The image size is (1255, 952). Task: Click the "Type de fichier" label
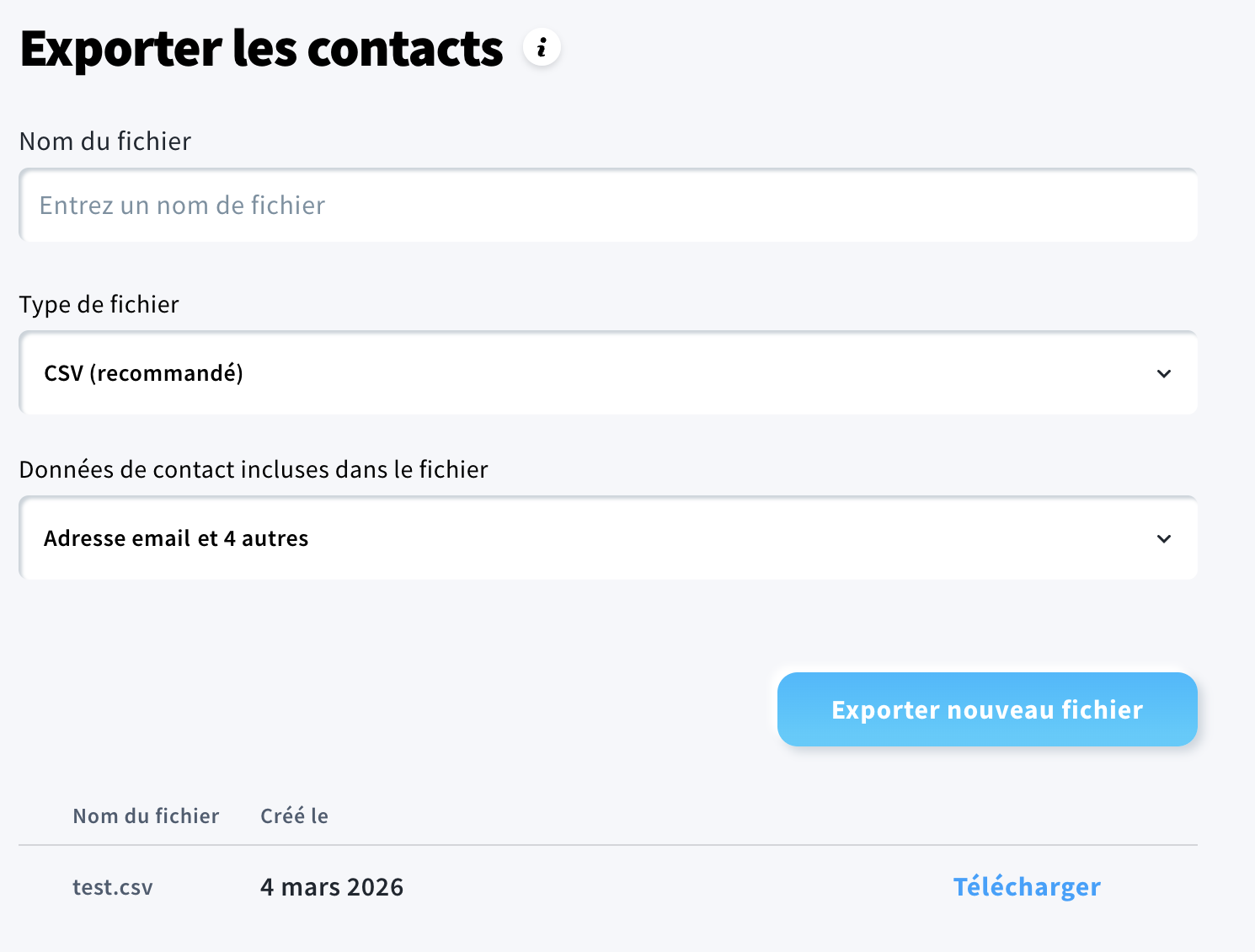coord(99,304)
